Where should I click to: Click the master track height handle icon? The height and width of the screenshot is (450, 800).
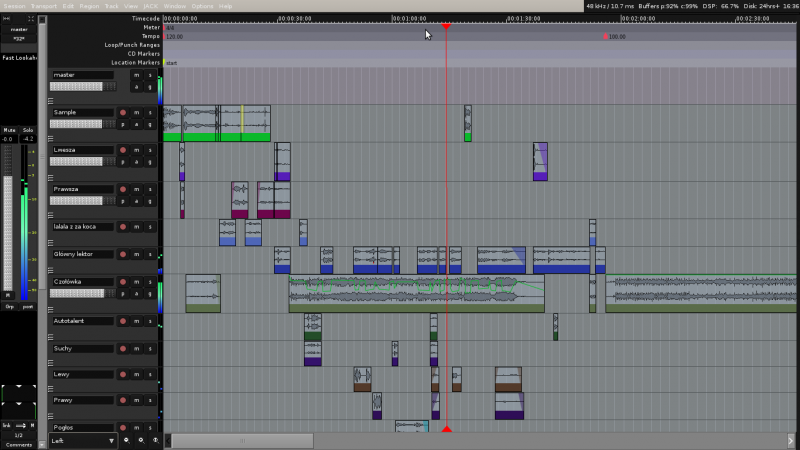tap(51, 101)
